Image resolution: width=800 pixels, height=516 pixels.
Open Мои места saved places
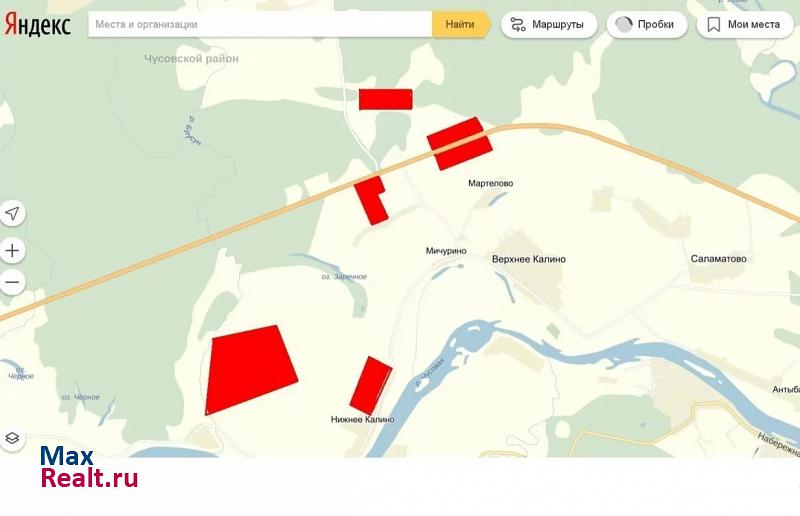pyautogui.click(x=743, y=24)
